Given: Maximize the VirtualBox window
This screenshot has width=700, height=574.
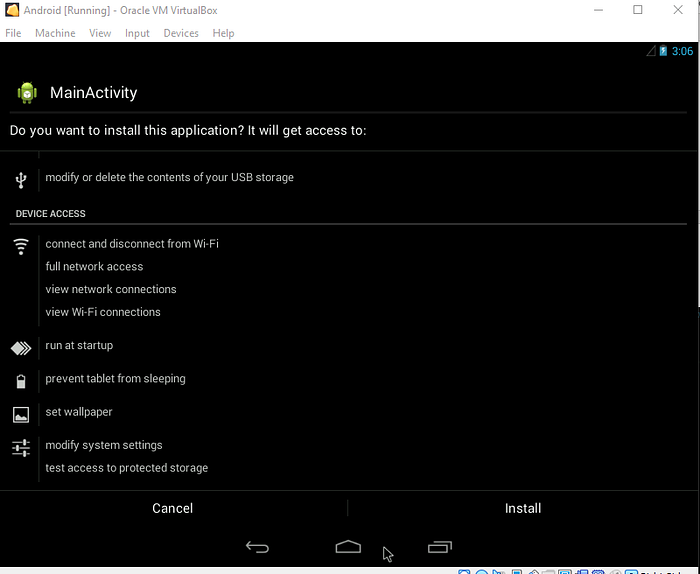Looking at the screenshot, I should 638,10.
